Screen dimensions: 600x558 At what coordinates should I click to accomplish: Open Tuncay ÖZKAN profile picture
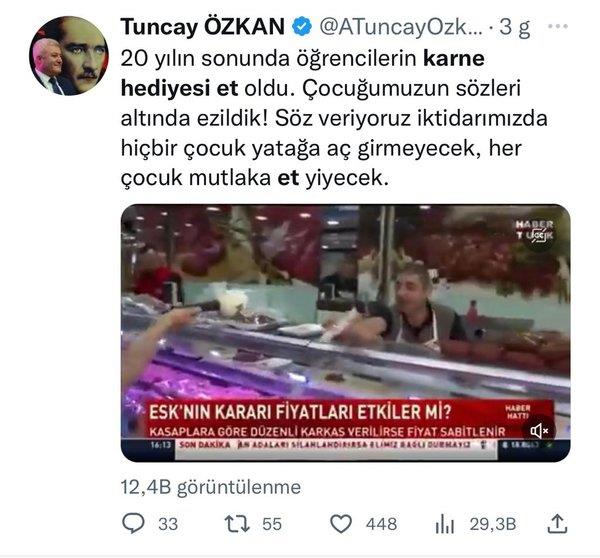(69, 56)
